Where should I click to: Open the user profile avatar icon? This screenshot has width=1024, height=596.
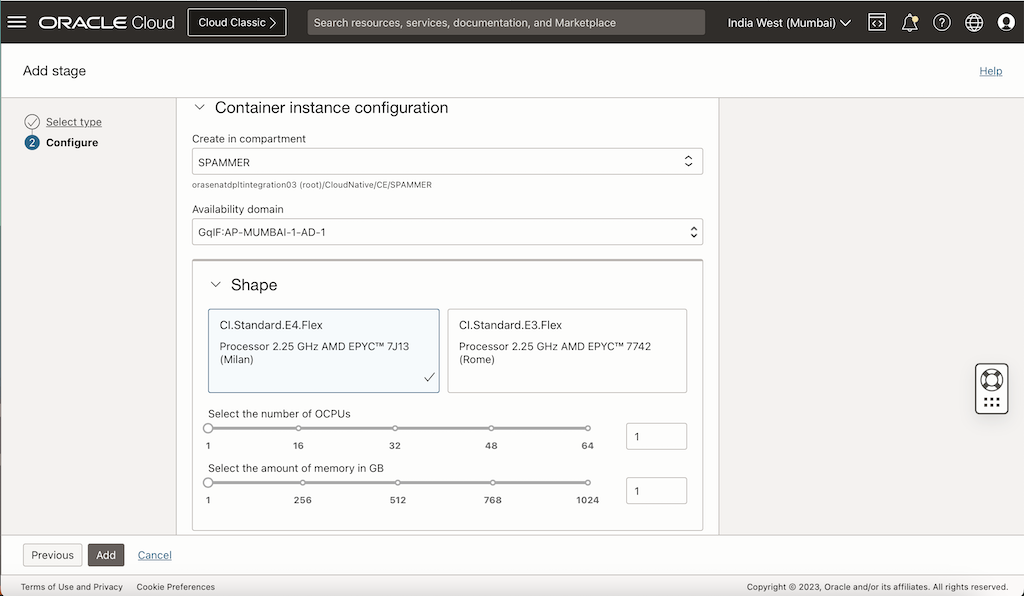[1006, 21]
